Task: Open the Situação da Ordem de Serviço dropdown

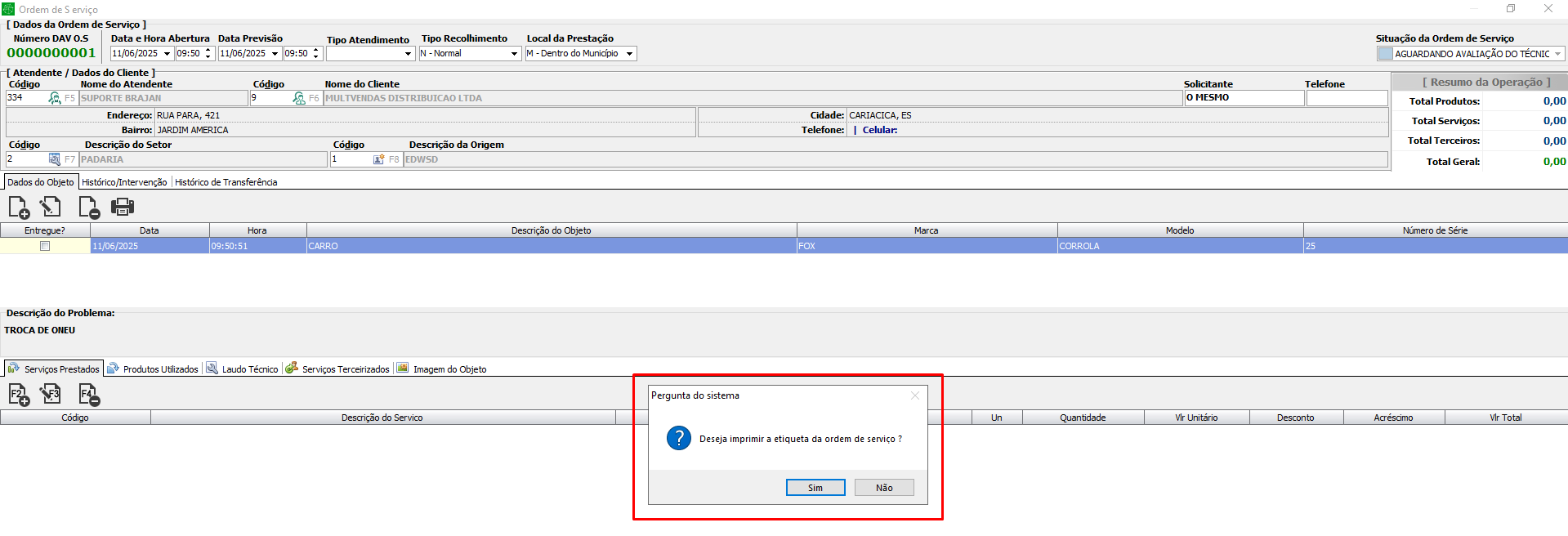Action: (x=1557, y=54)
